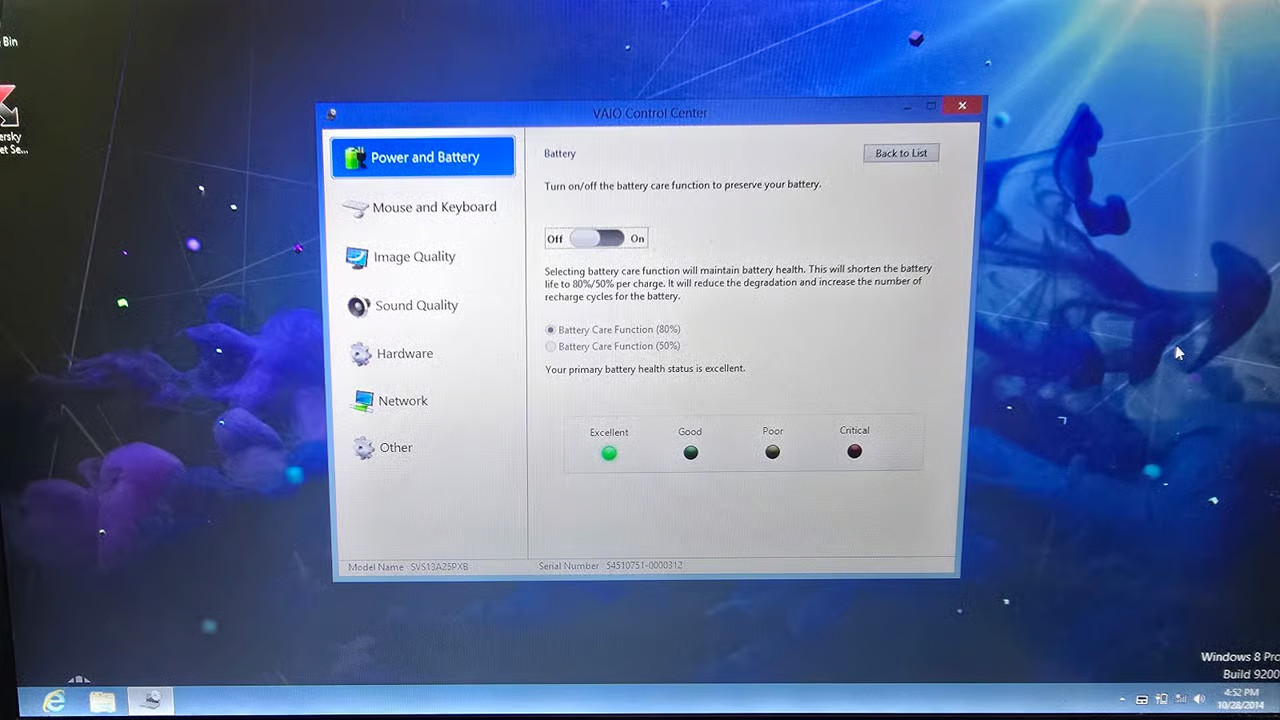
Task: Toggle the battery care Off/On switch
Action: [597, 238]
